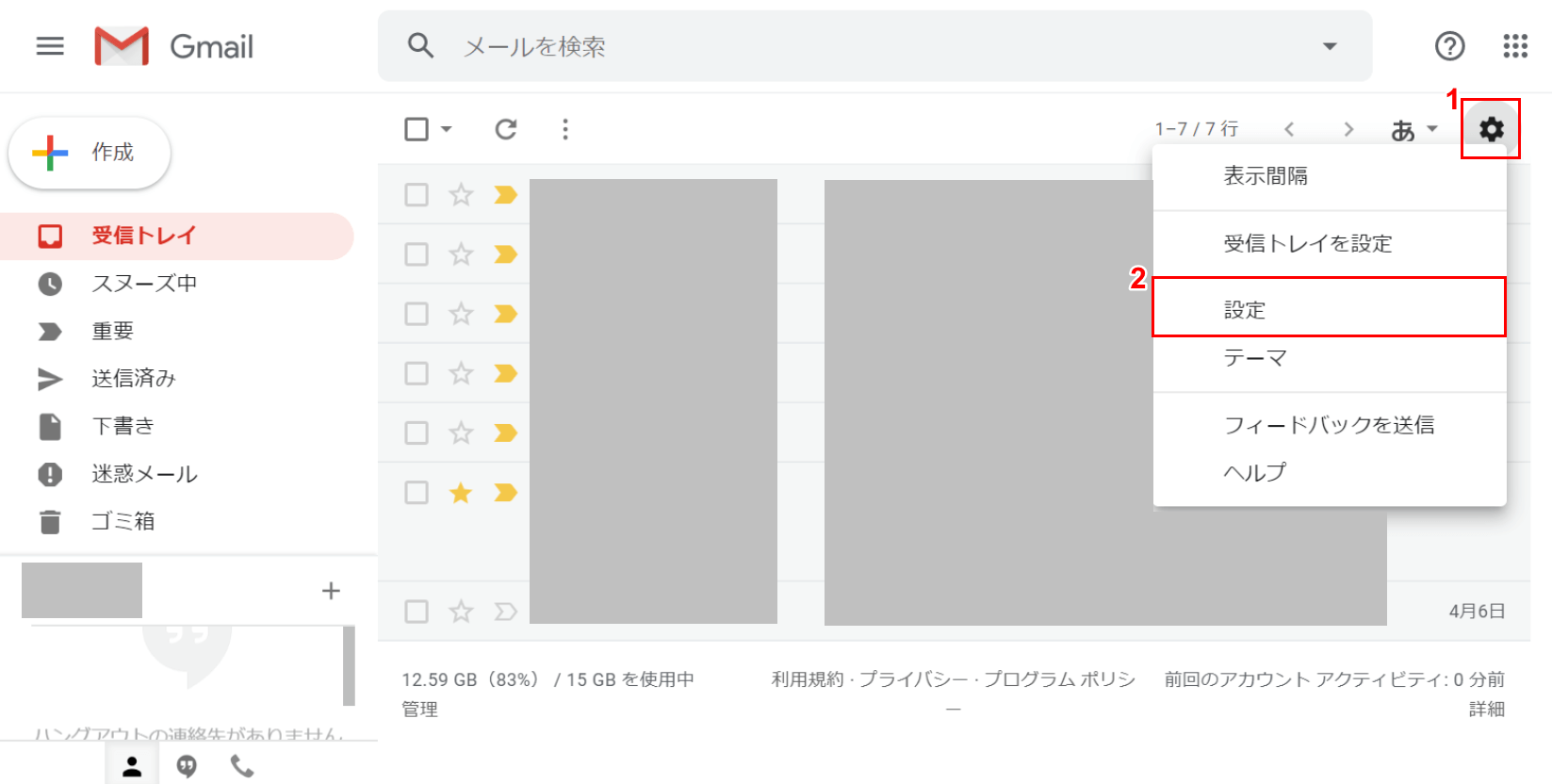Viewport: 1552px width, 784px height.
Task: Go to older messages page arrow
Action: pyautogui.click(x=1348, y=129)
